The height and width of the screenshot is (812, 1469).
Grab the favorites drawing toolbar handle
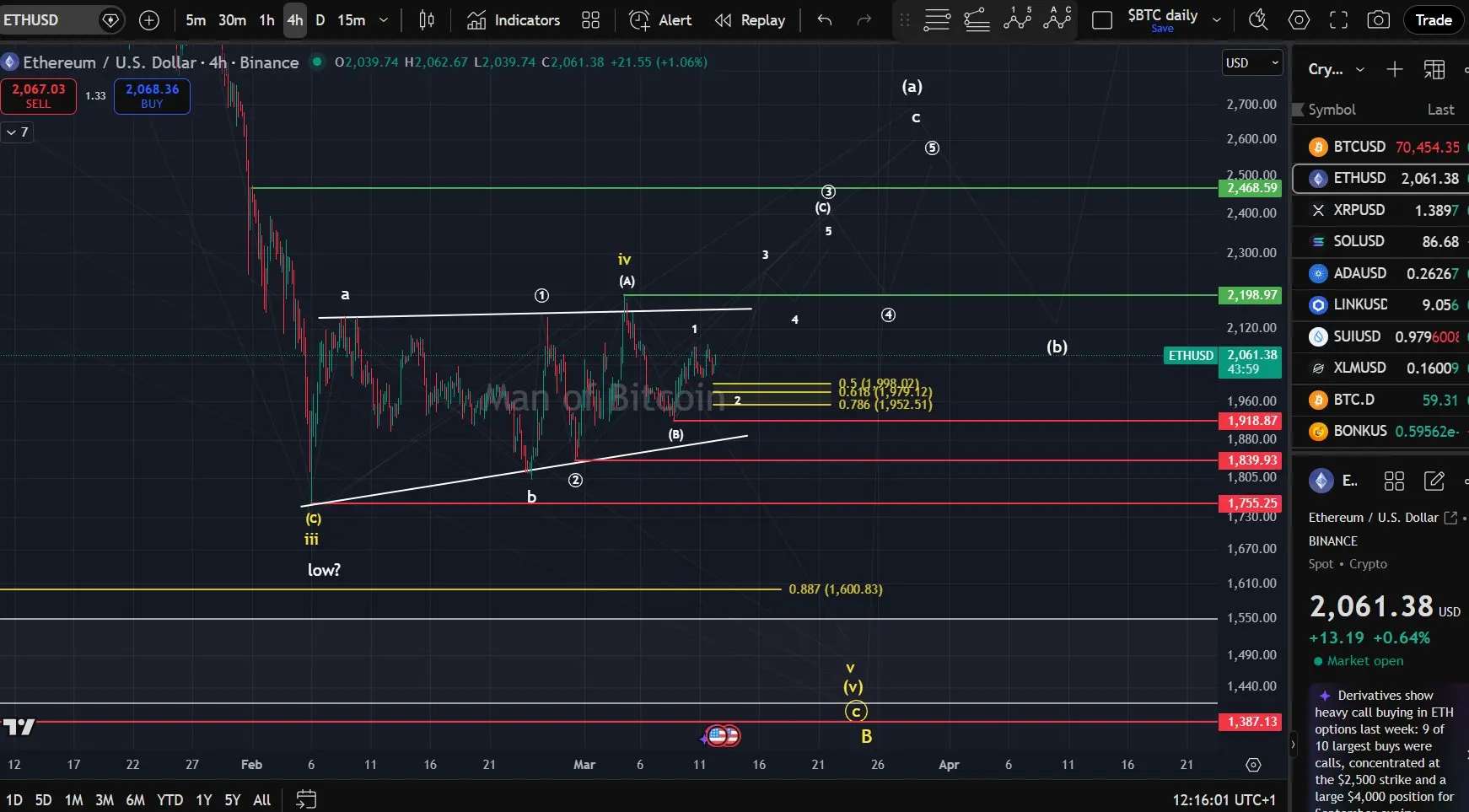pyautogui.click(x=905, y=20)
